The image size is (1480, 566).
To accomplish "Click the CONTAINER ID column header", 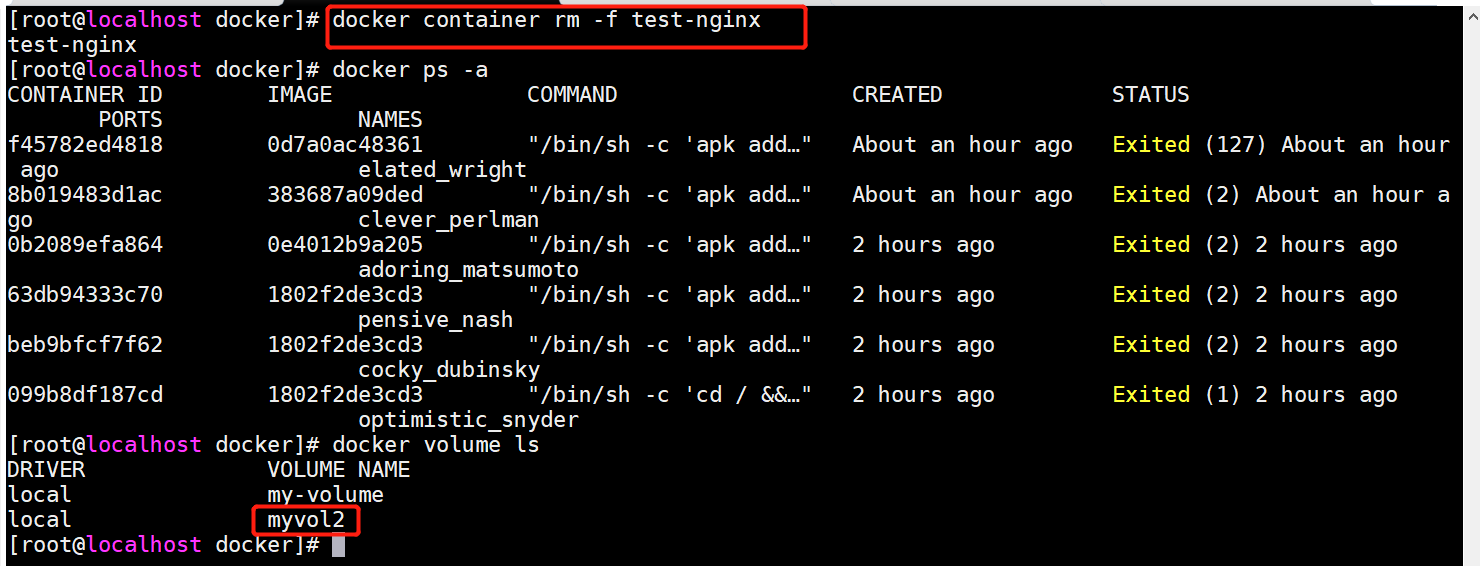I will point(85,95).
